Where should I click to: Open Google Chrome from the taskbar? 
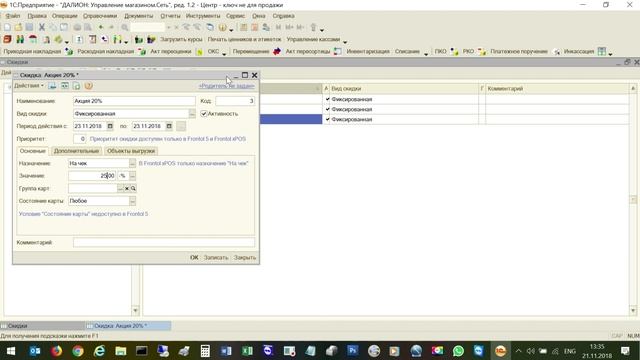[78, 351]
